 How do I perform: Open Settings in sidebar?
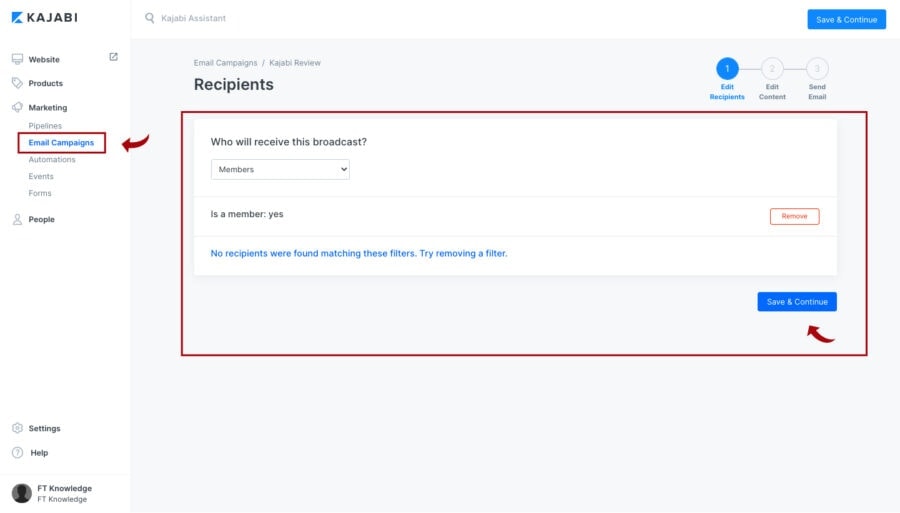coord(44,429)
